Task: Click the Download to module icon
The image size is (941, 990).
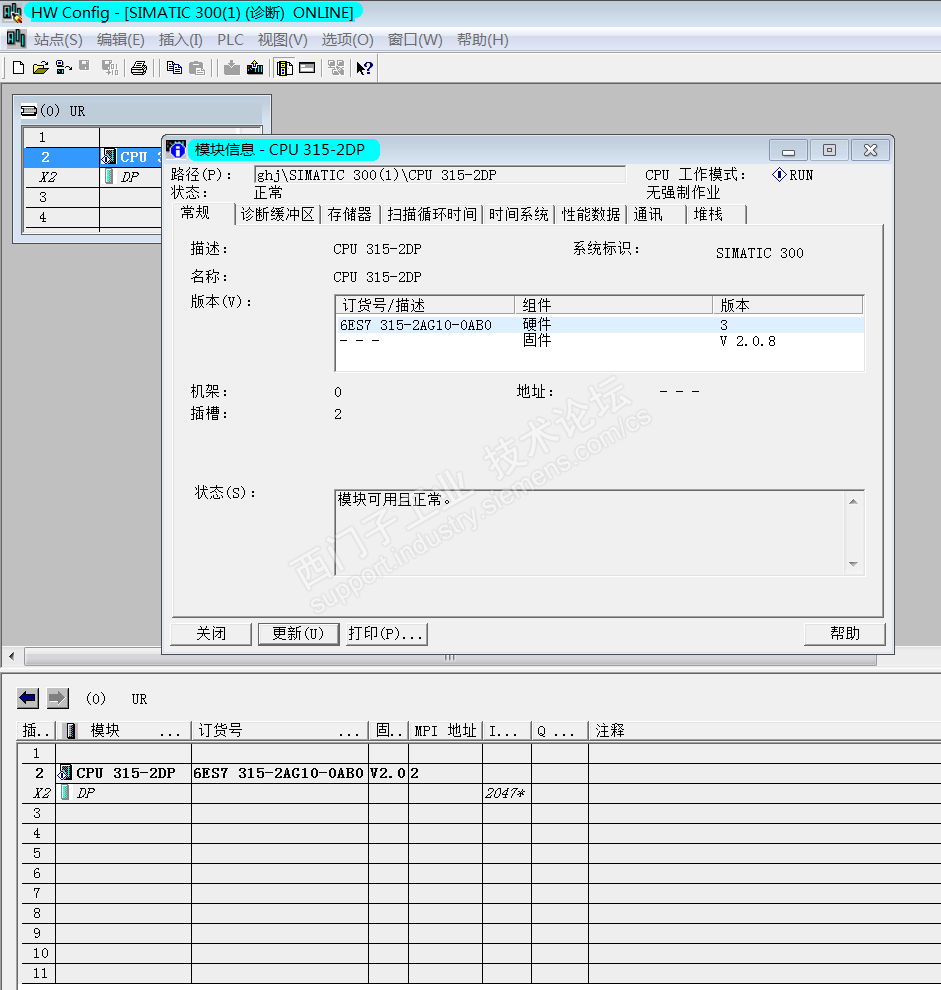Action: tap(232, 68)
